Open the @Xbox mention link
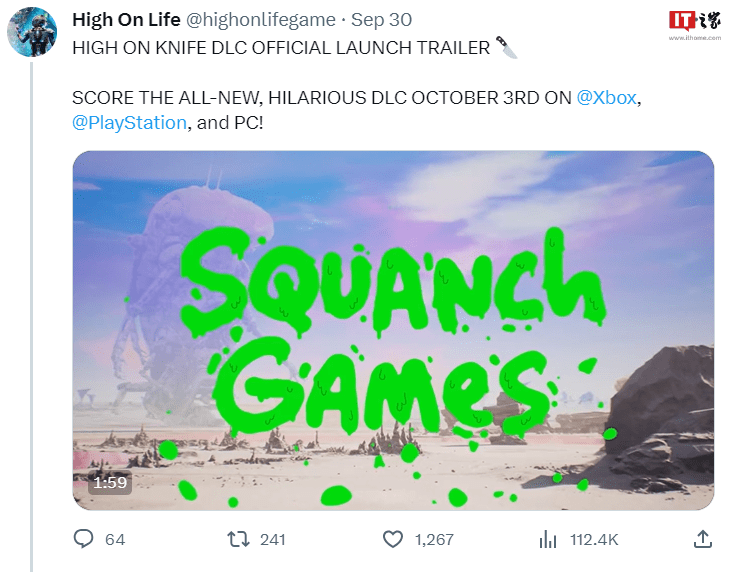 (606, 98)
